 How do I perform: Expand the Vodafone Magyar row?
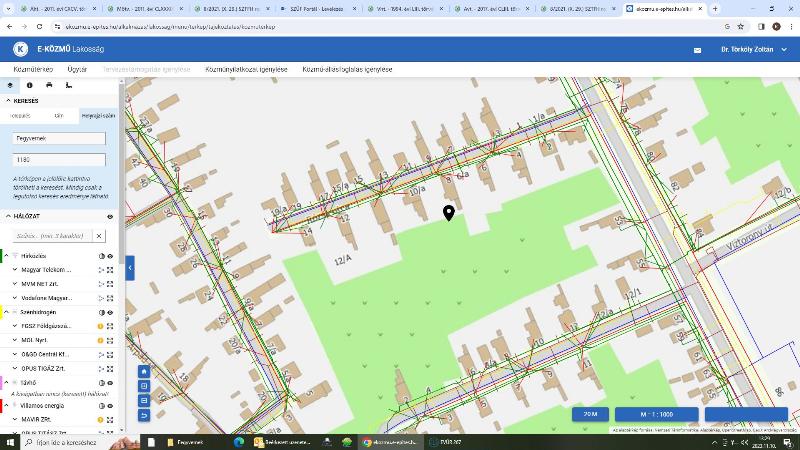[x=15, y=298]
